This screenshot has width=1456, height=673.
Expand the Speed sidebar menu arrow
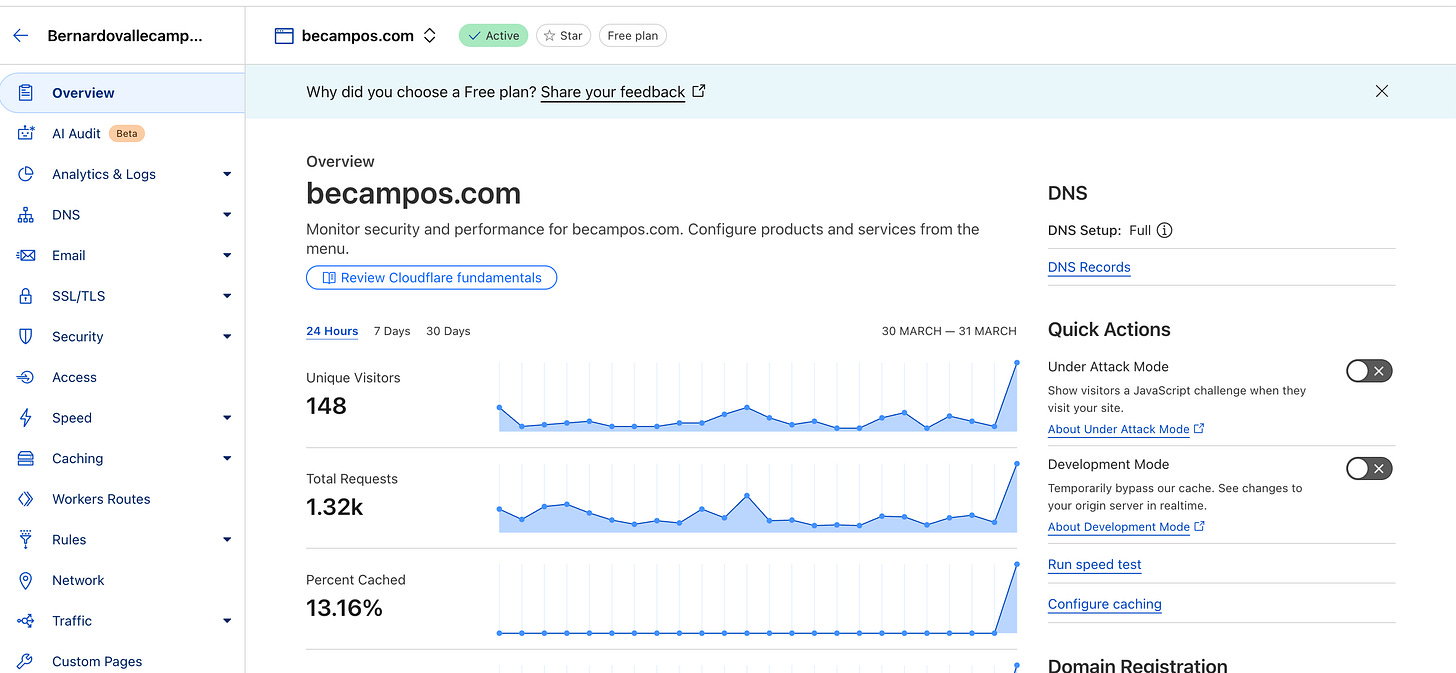tap(227, 418)
